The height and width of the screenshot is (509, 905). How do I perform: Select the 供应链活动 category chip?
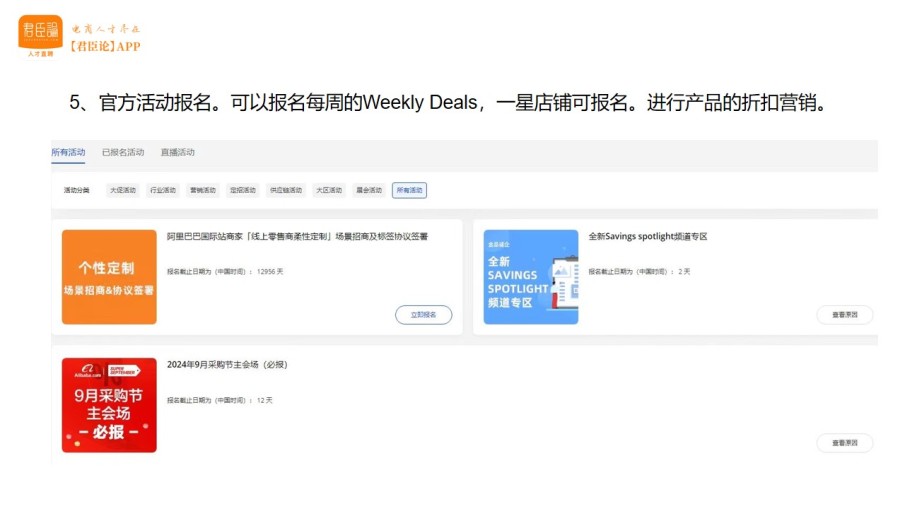tap(286, 190)
